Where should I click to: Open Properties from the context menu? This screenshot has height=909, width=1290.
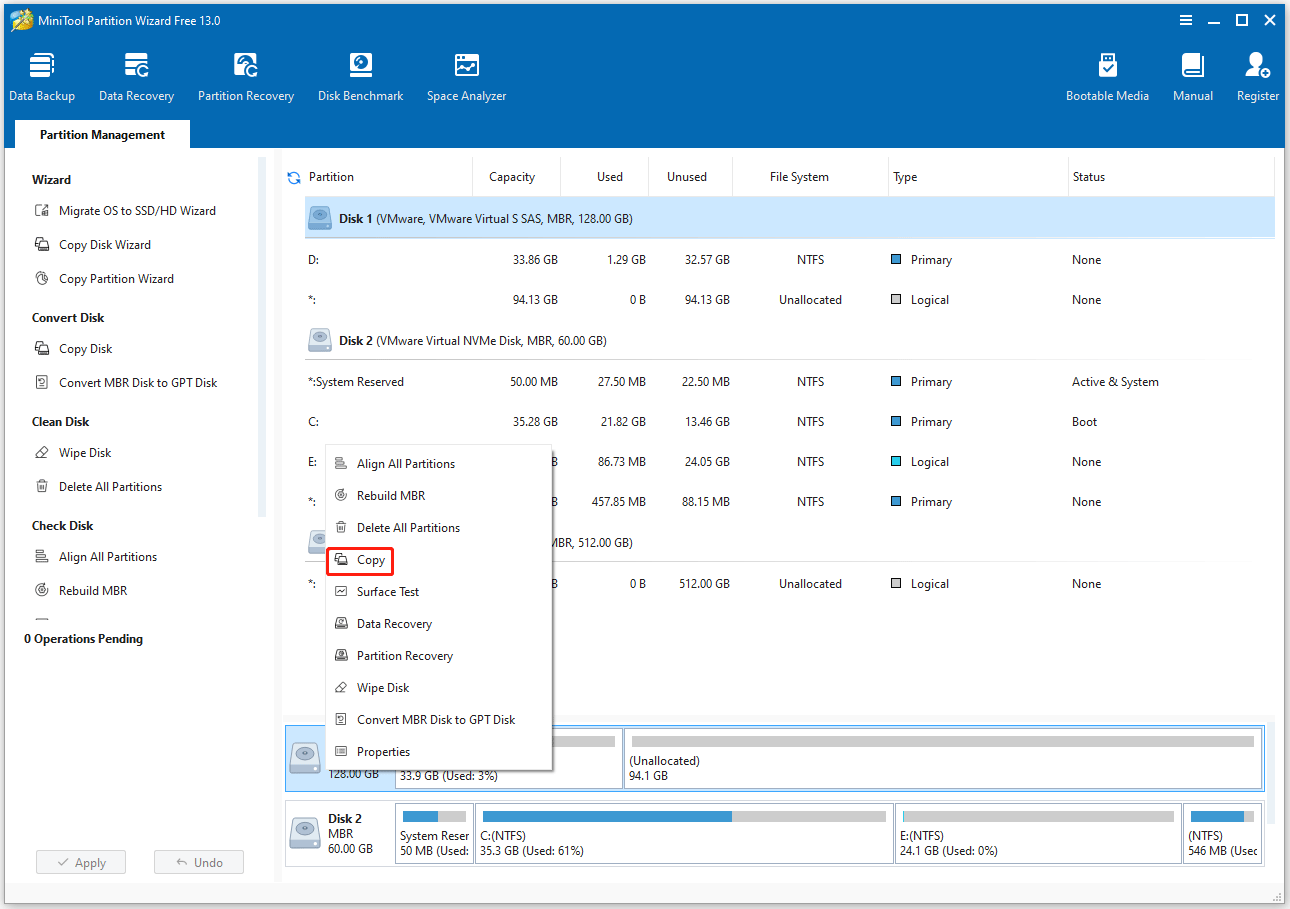pyautogui.click(x=385, y=751)
